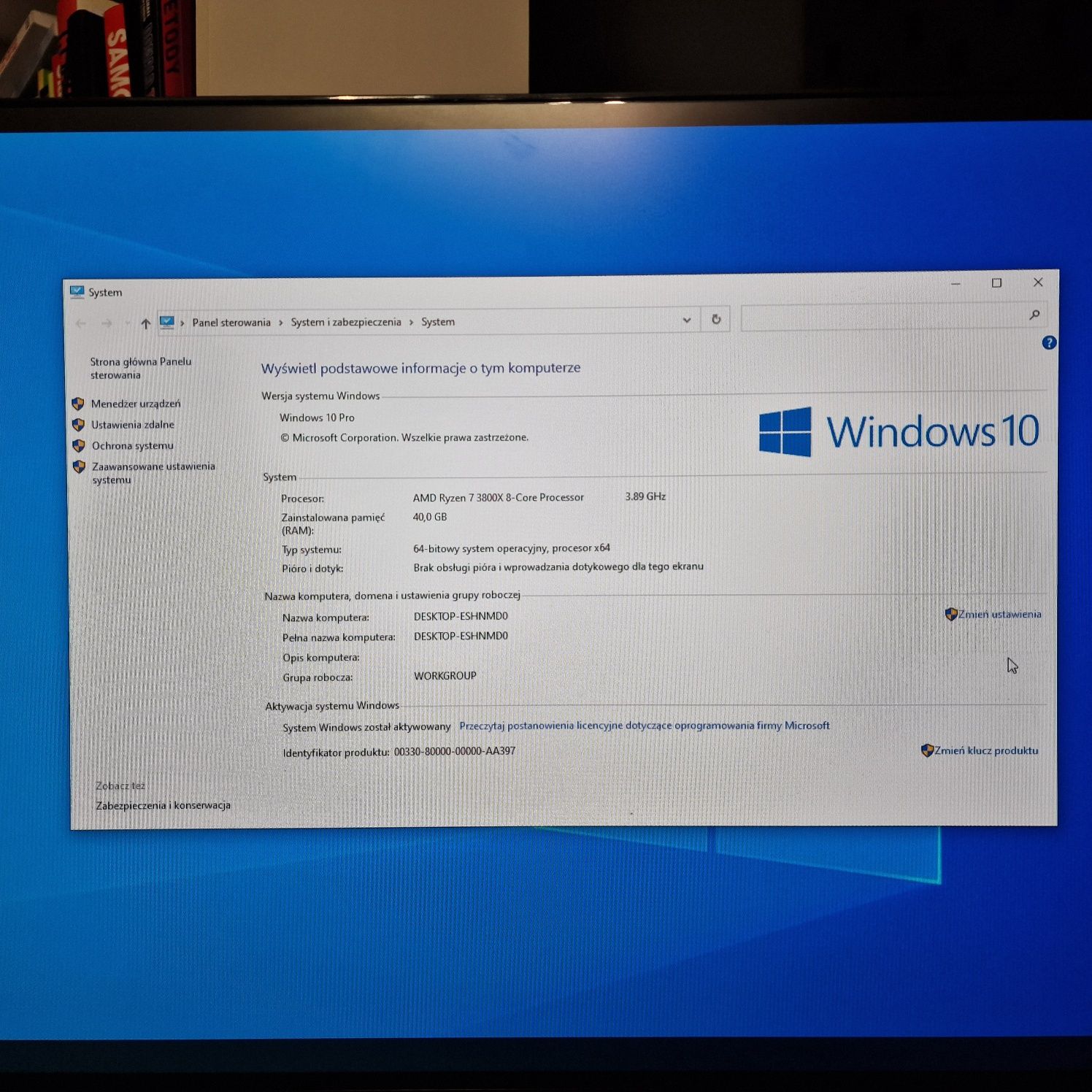Click Zmień klucz produktu link

coord(986,750)
